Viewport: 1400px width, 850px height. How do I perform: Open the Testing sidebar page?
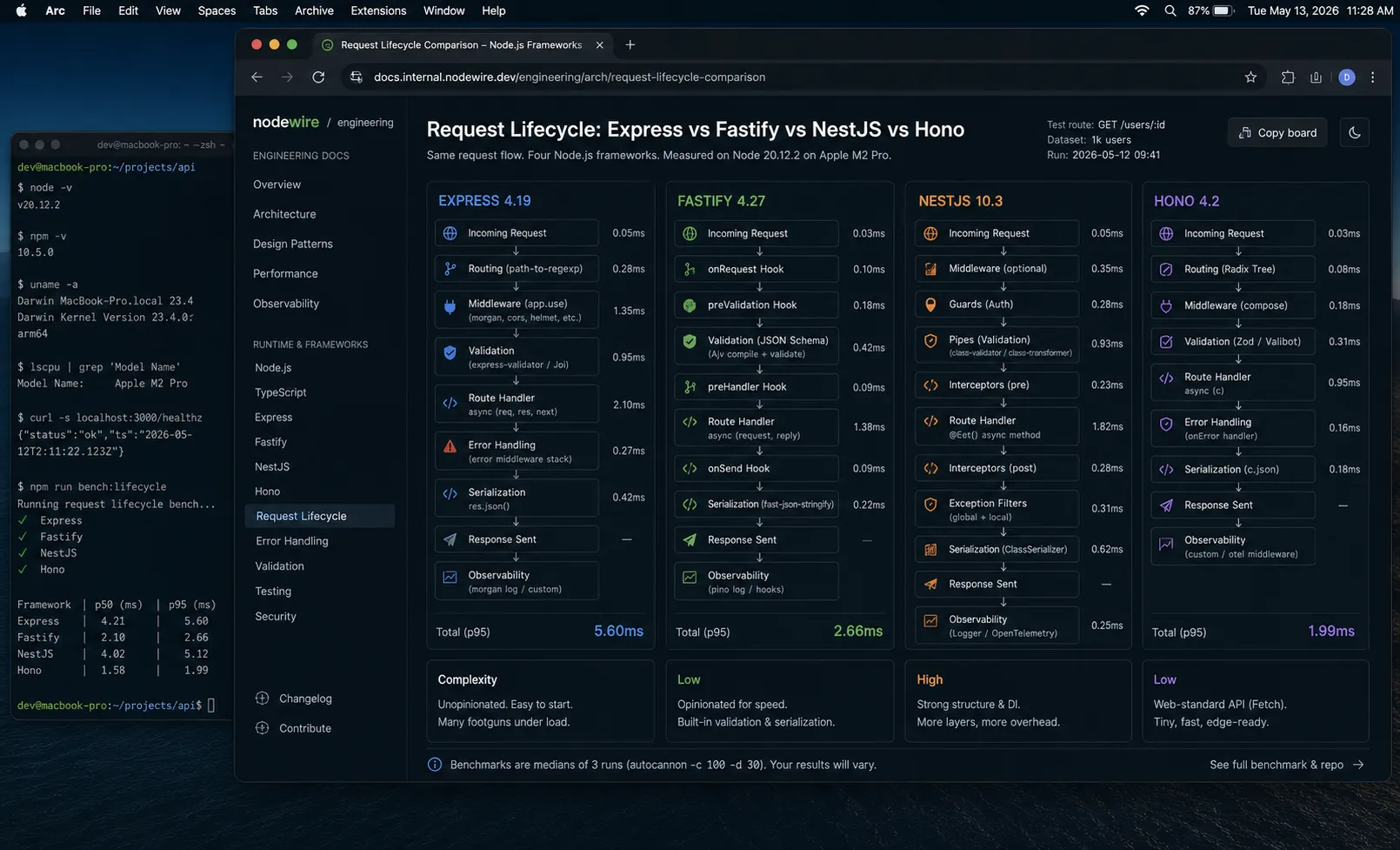[x=273, y=591]
